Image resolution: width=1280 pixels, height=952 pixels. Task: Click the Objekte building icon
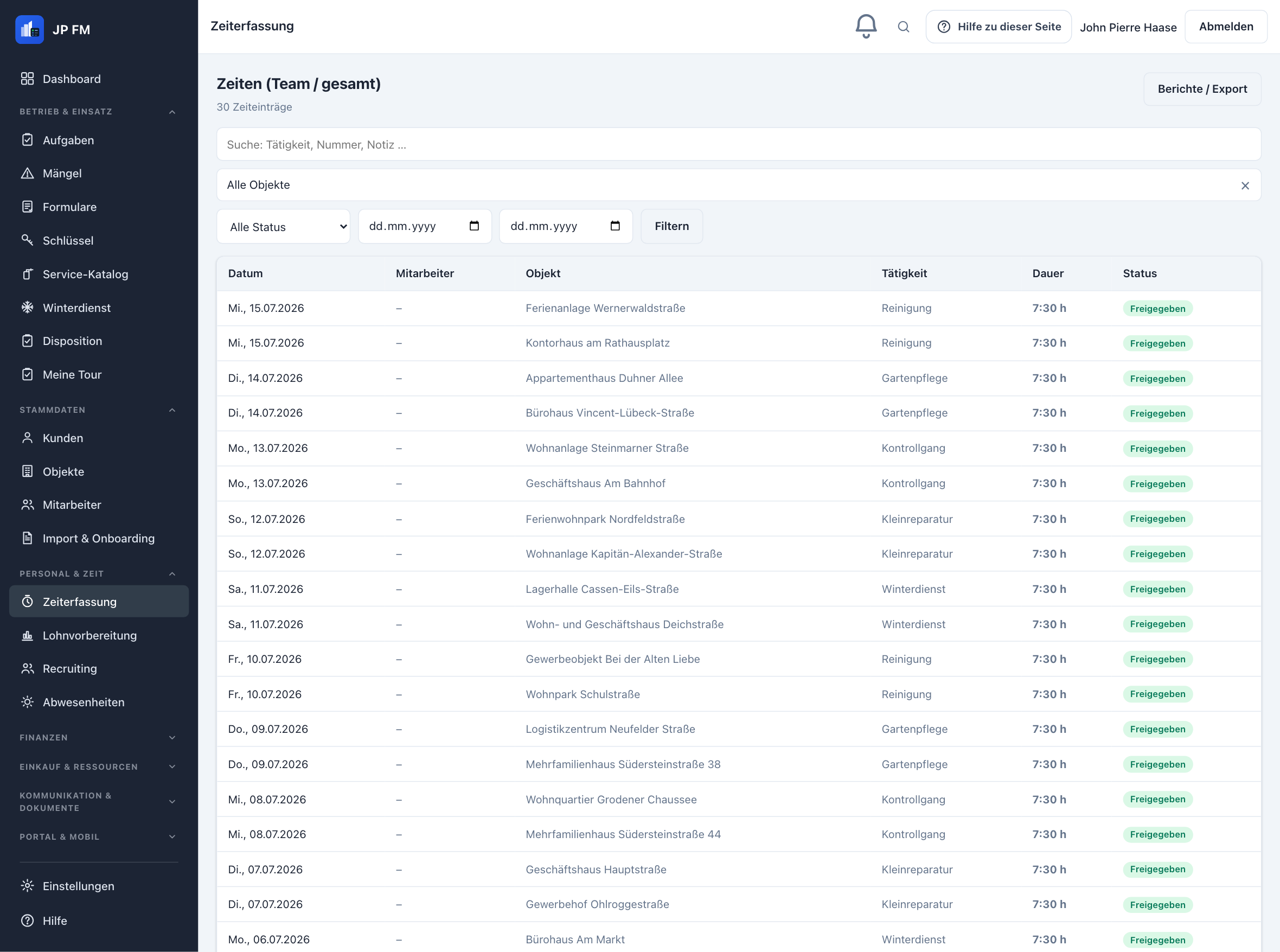click(27, 471)
